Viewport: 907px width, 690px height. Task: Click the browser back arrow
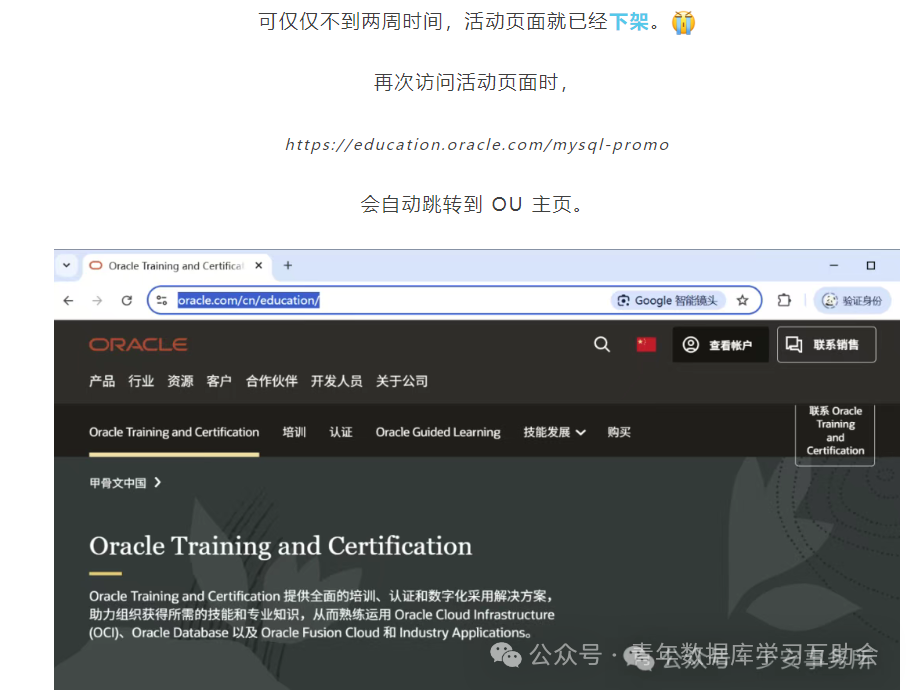click(68, 300)
